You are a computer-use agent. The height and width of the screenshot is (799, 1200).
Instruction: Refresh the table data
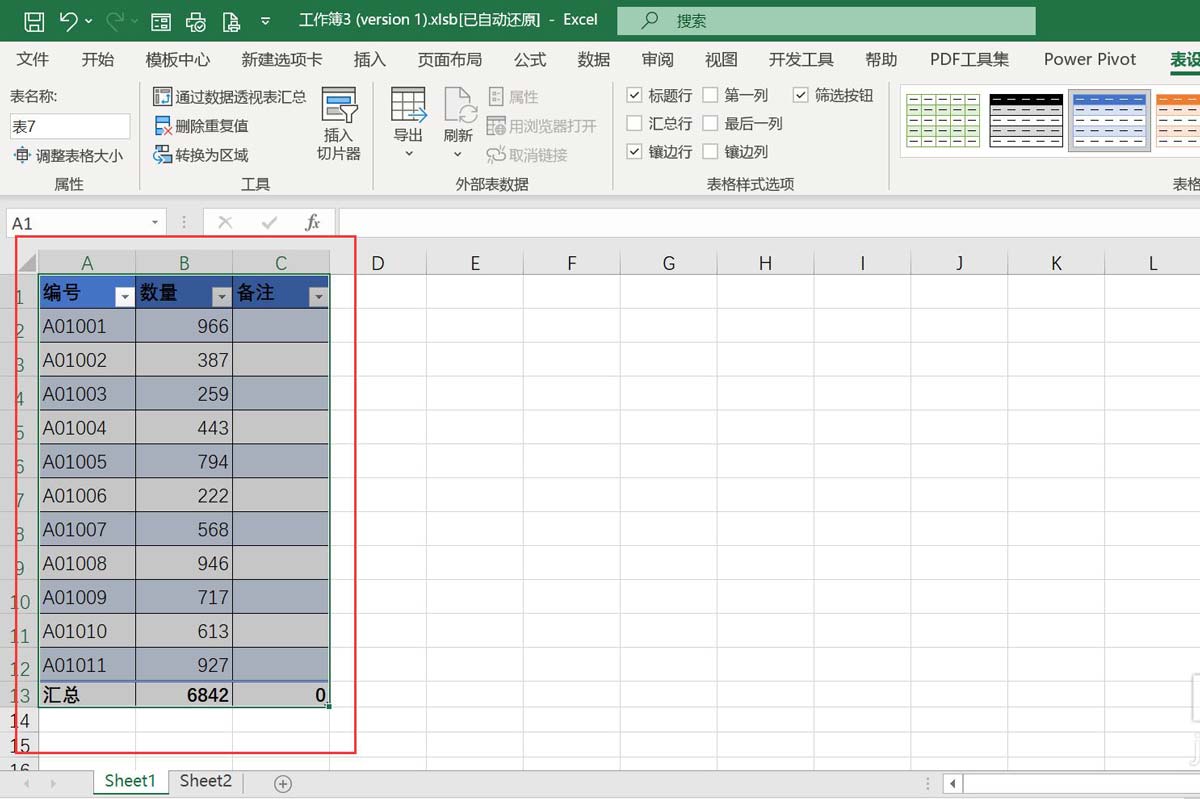tap(458, 120)
